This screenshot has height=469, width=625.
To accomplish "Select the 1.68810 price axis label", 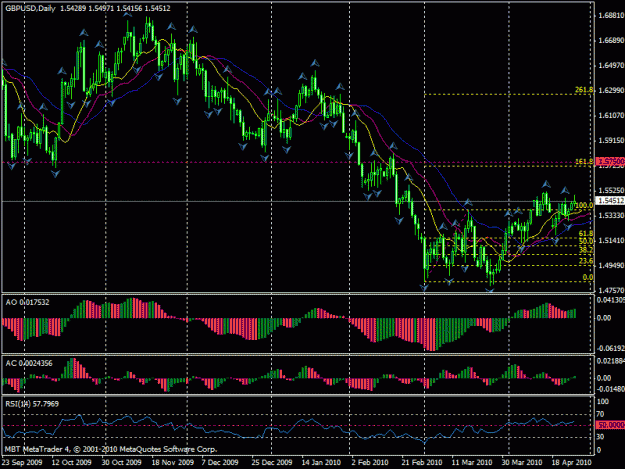I will coord(611,16).
